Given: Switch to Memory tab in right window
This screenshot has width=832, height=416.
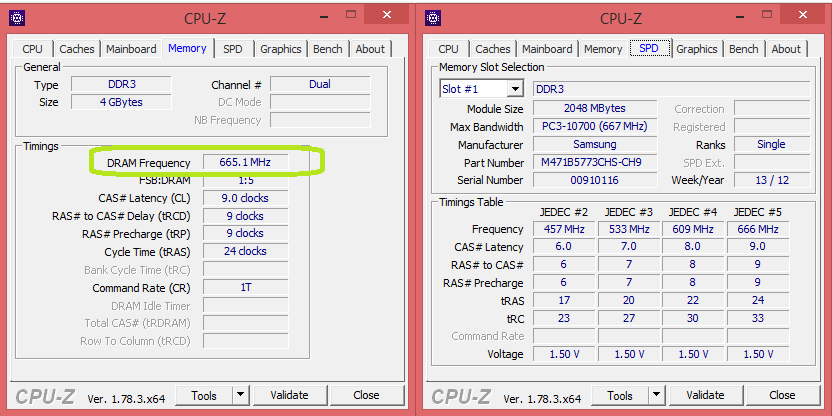Looking at the screenshot, I should coord(603,49).
